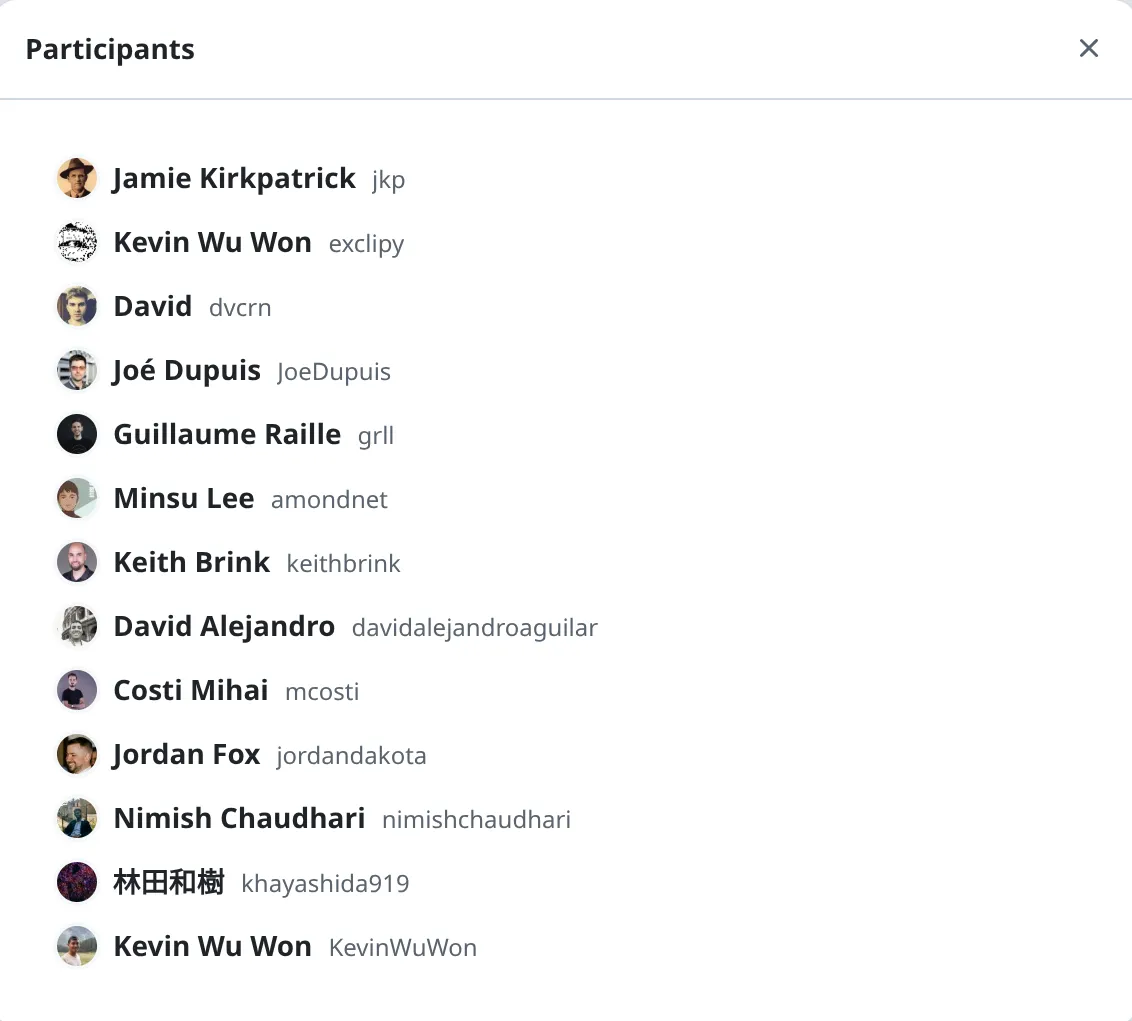Viewport: 1132px width, 1021px height.
Task: Click the username KevinWuWon
Action: click(403, 947)
